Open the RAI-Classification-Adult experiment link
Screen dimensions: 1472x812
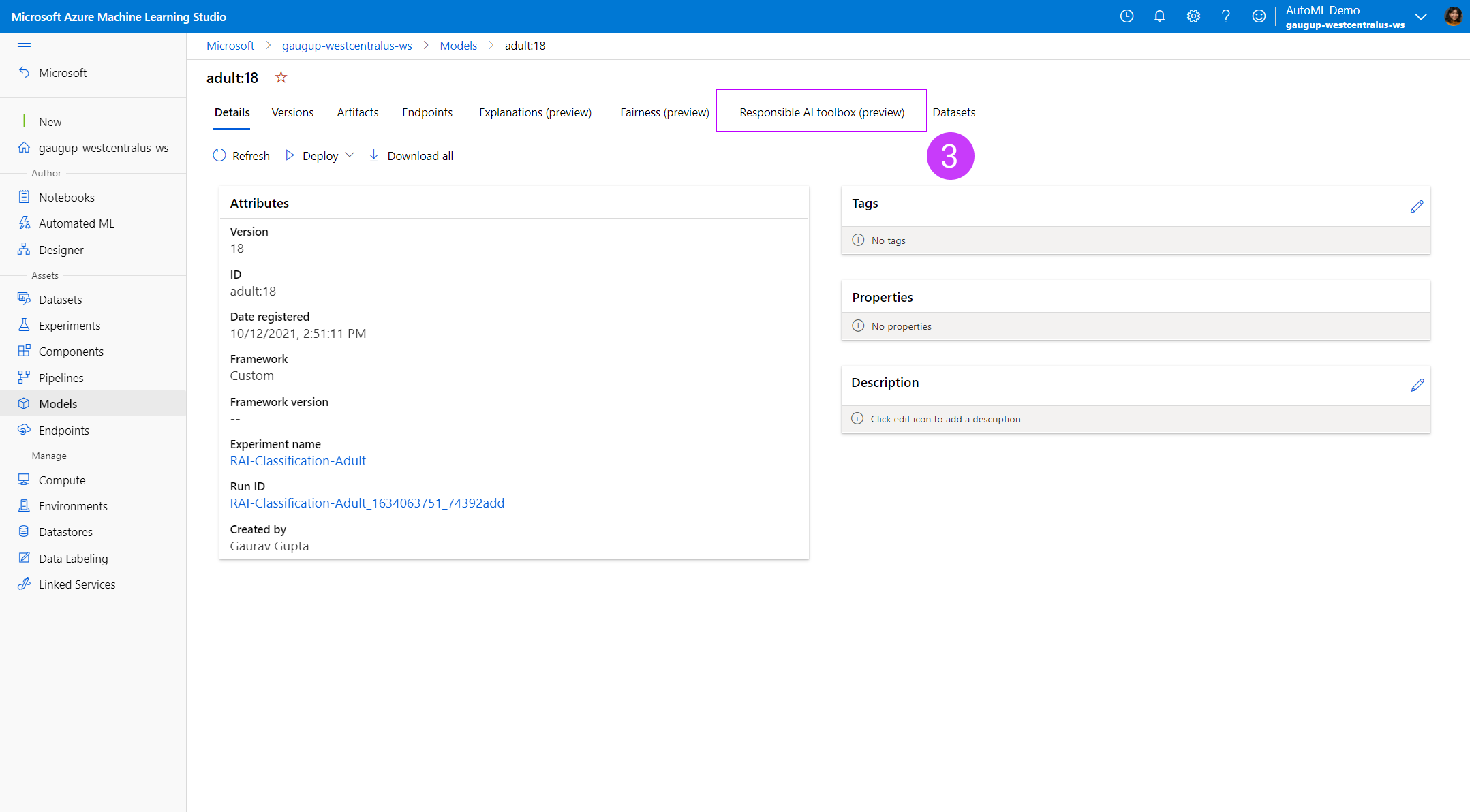point(298,460)
